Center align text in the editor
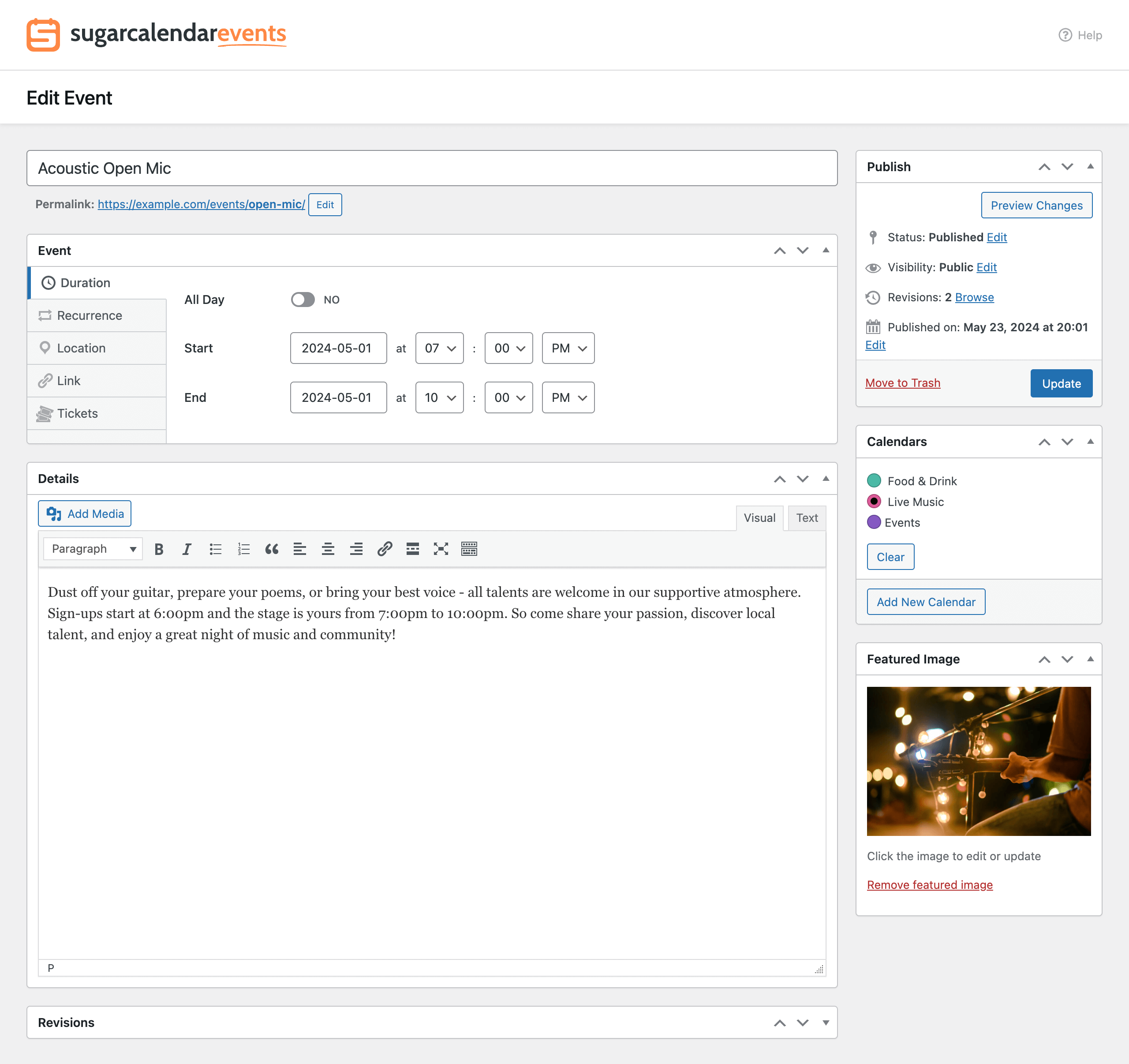 coord(328,549)
